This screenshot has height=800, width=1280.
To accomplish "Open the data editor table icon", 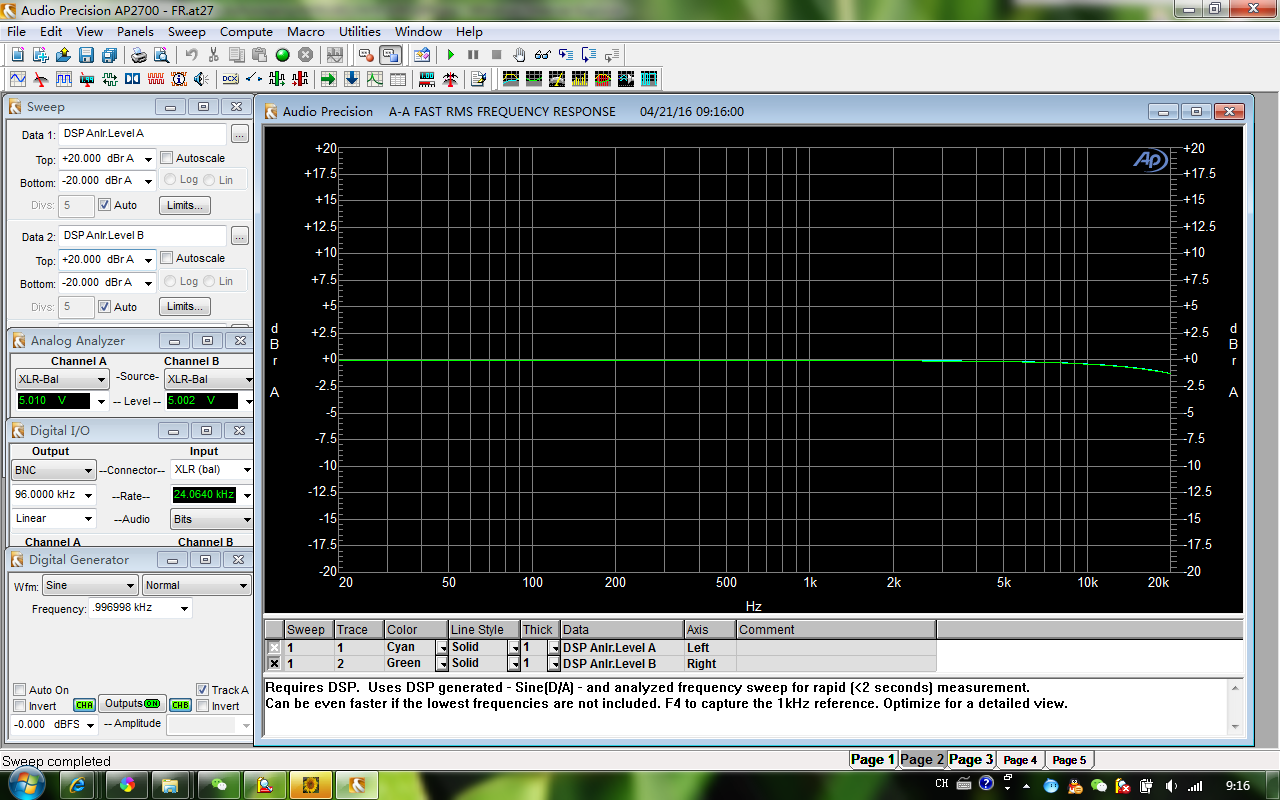I will (397, 79).
